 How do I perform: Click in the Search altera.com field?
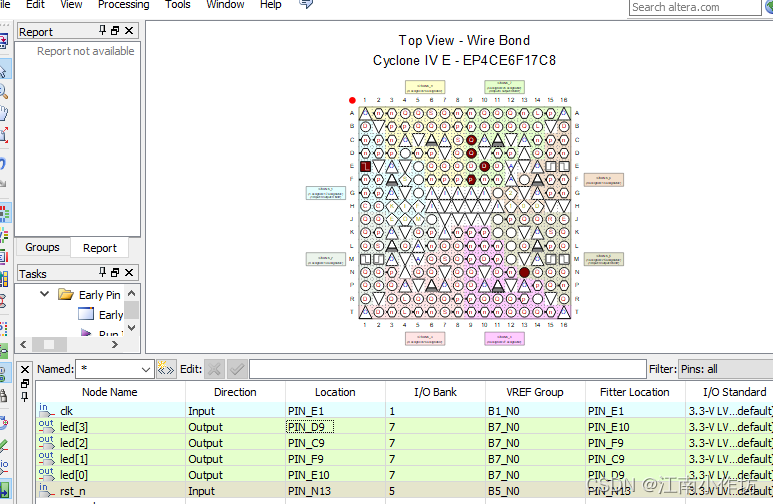click(695, 7)
